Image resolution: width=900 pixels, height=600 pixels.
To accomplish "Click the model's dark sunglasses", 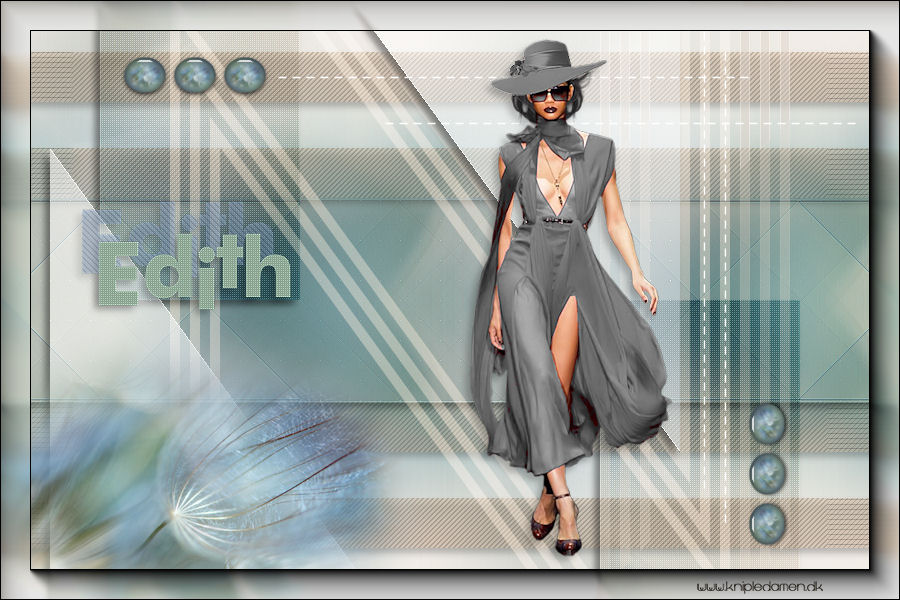I will pyautogui.click(x=548, y=94).
